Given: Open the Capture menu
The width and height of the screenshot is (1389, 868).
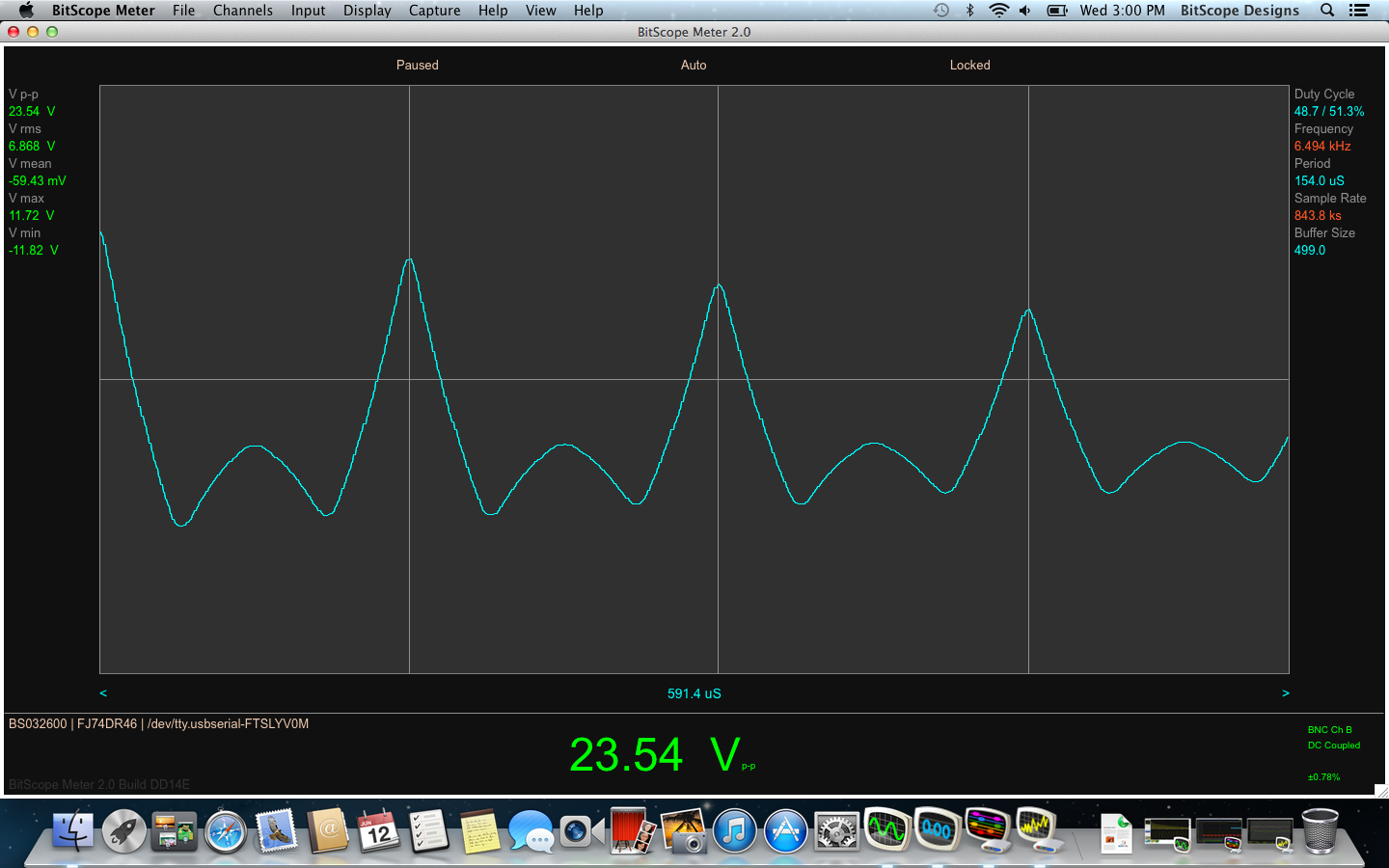Looking at the screenshot, I should (x=434, y=11).
